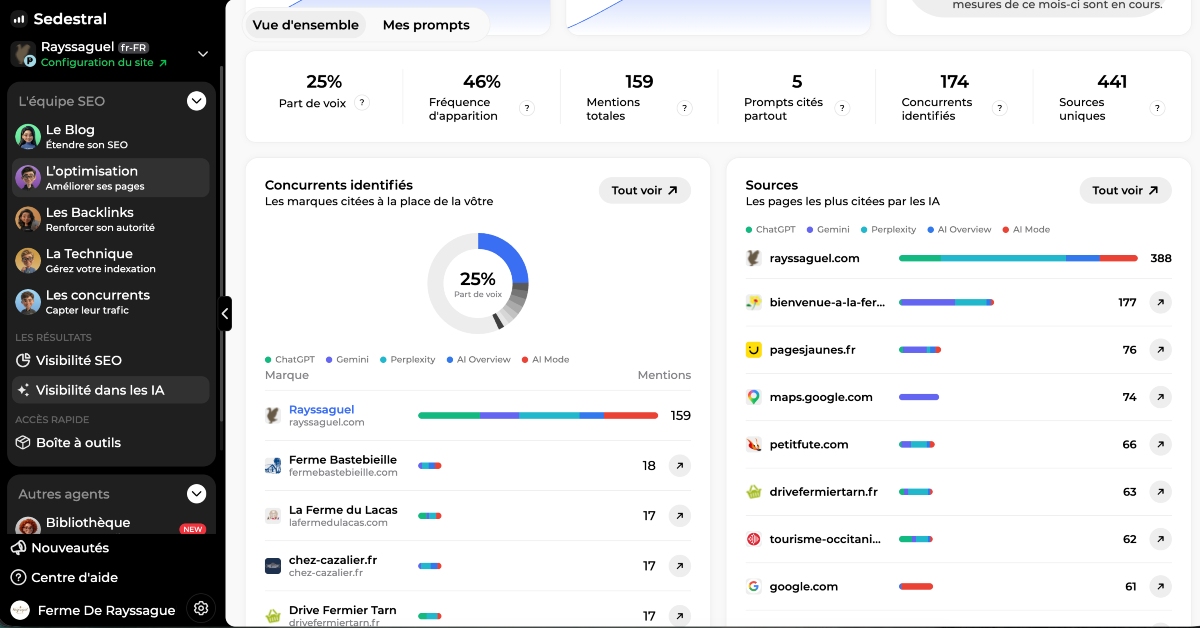Open Boîte à outils
Screen dimensions: 1200x628
111,443
